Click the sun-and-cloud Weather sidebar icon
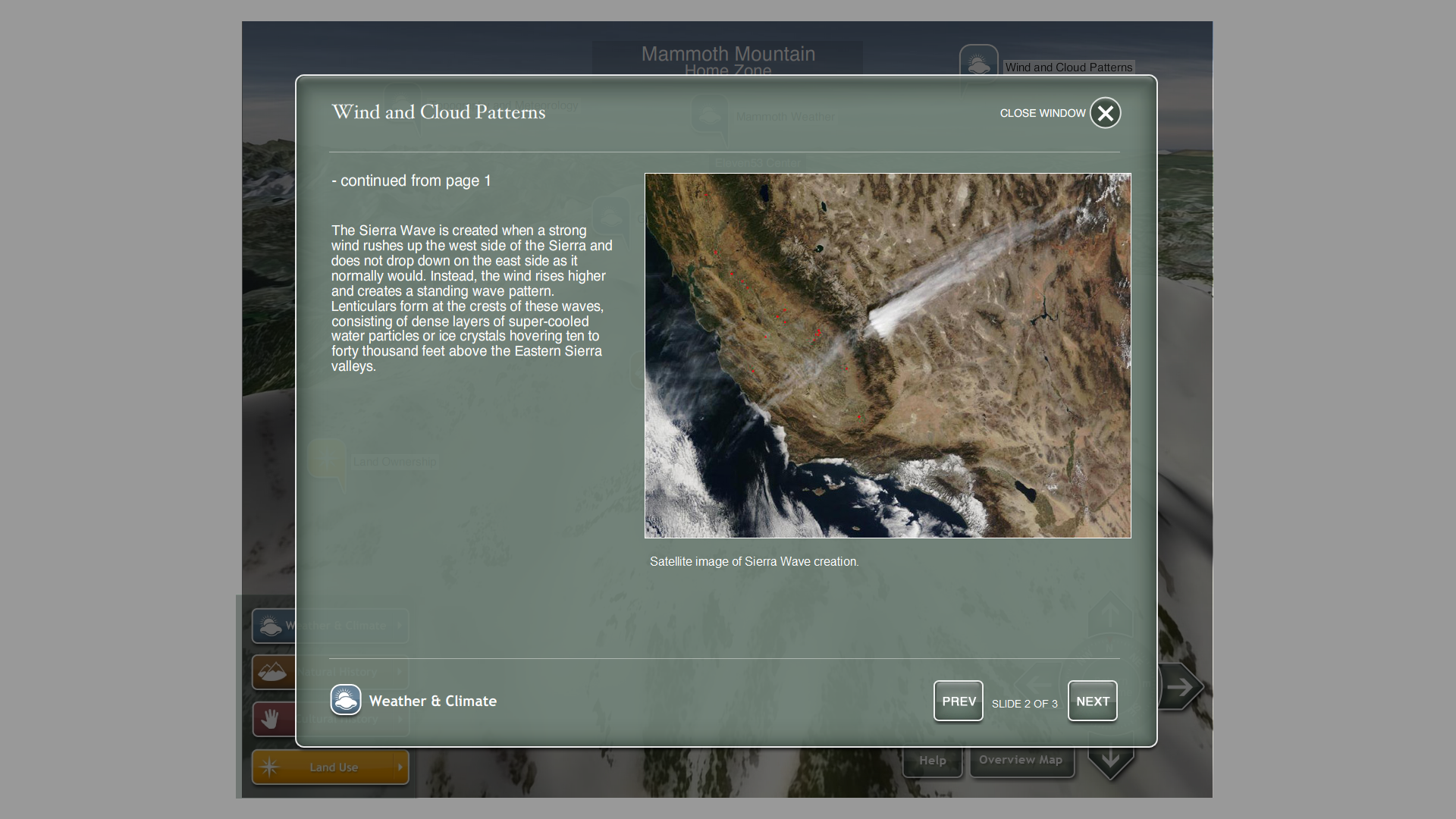This screenshot has height=819, width=1456. coord(270,626)
